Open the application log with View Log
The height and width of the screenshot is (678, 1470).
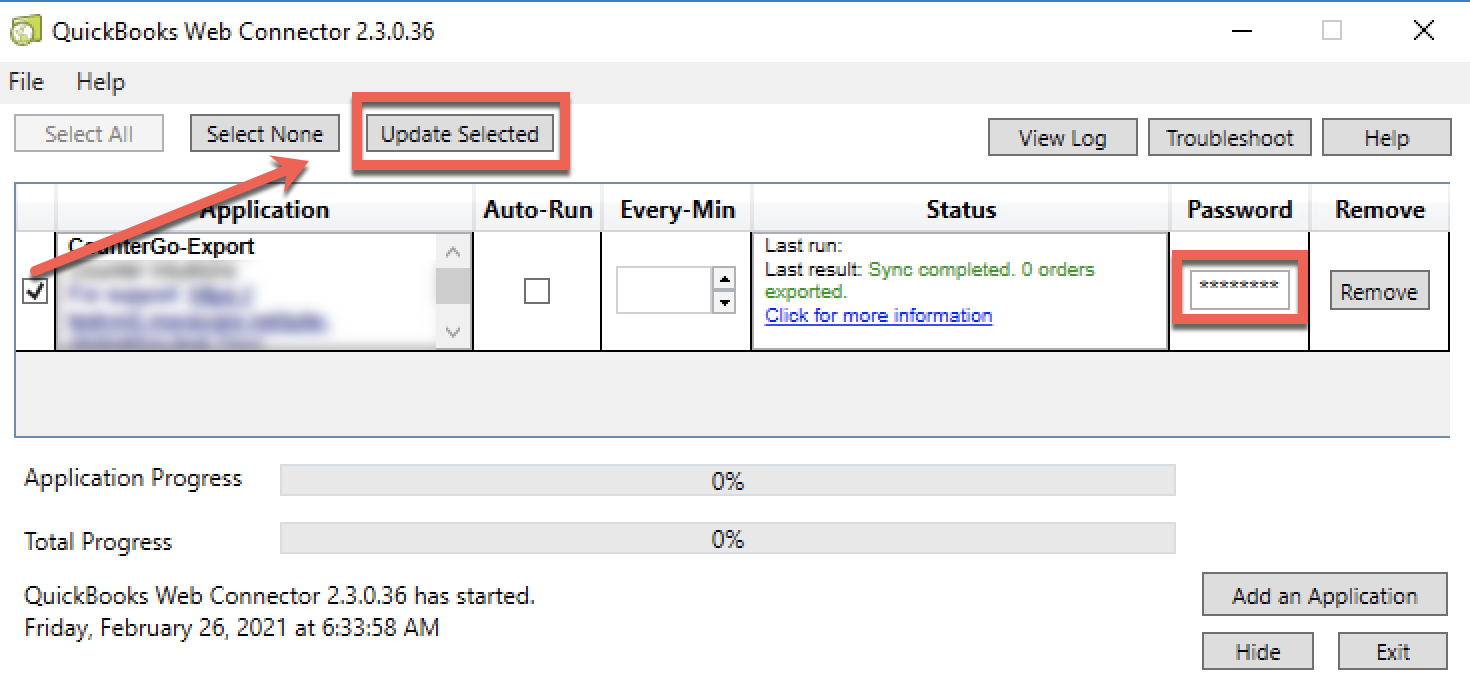pos(1062,137)
